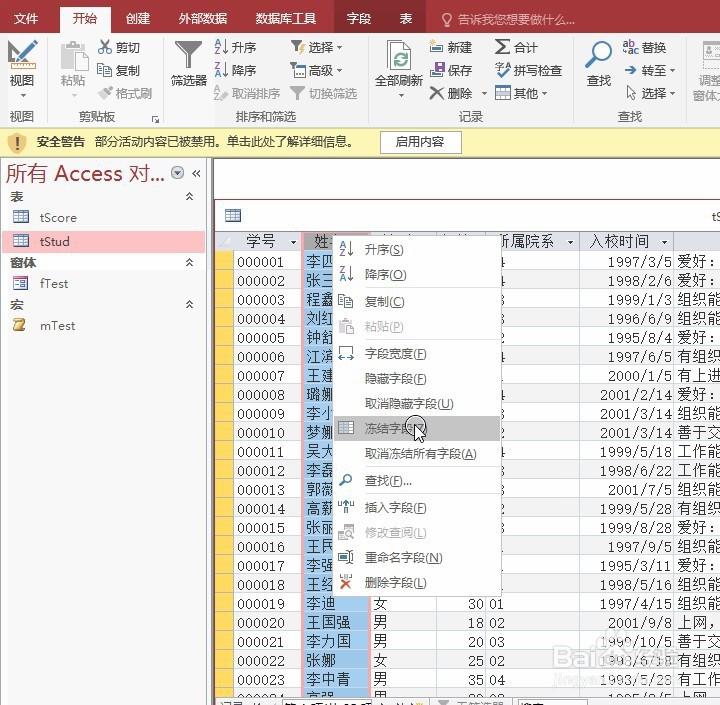Choose 插入字段(F) in context menu
Viewport: 720px width, 705px height.
416,508
